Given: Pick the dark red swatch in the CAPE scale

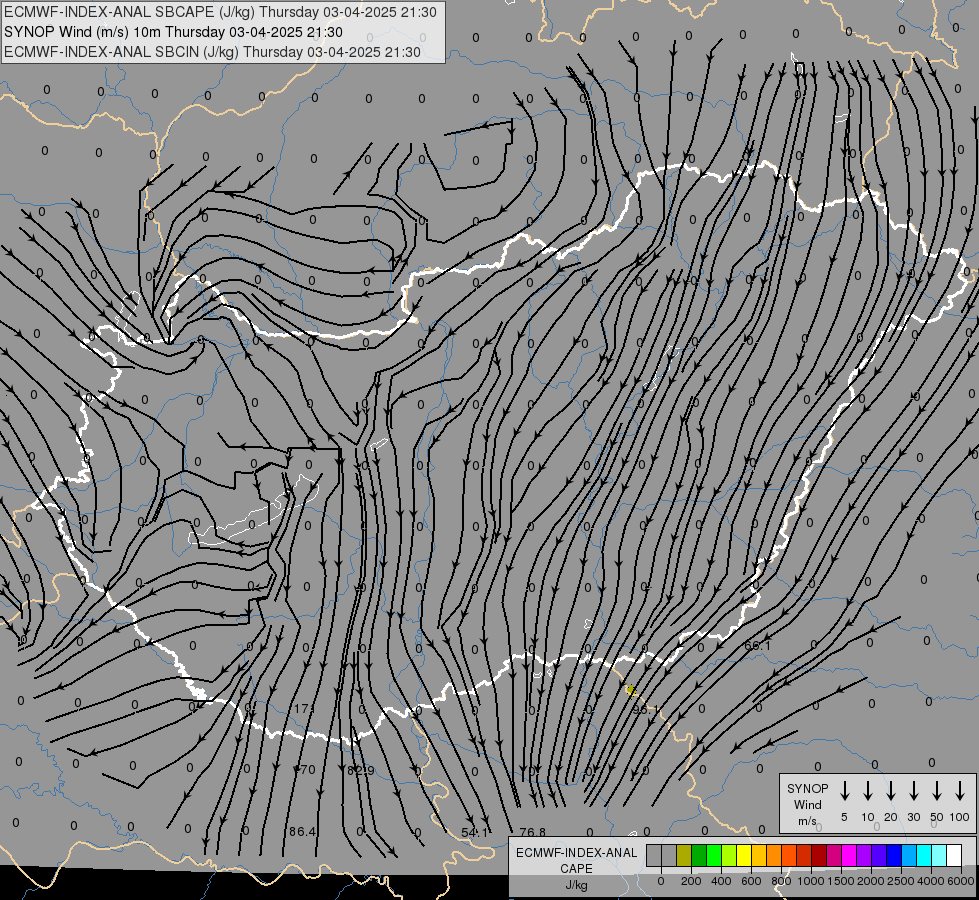Looking at the screenshot, I should click(819, 855).
